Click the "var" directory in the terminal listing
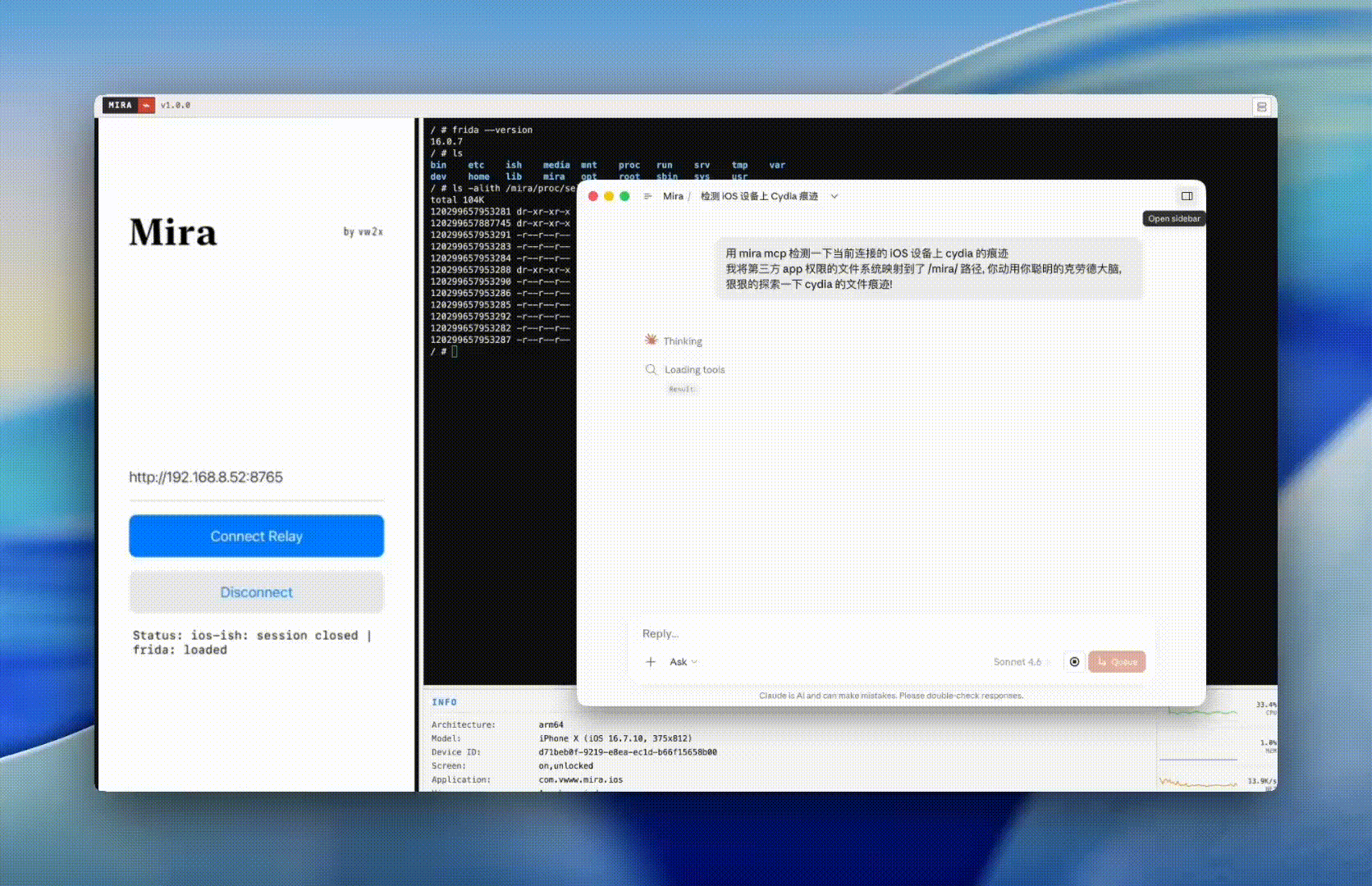 (x=777, y=165)
